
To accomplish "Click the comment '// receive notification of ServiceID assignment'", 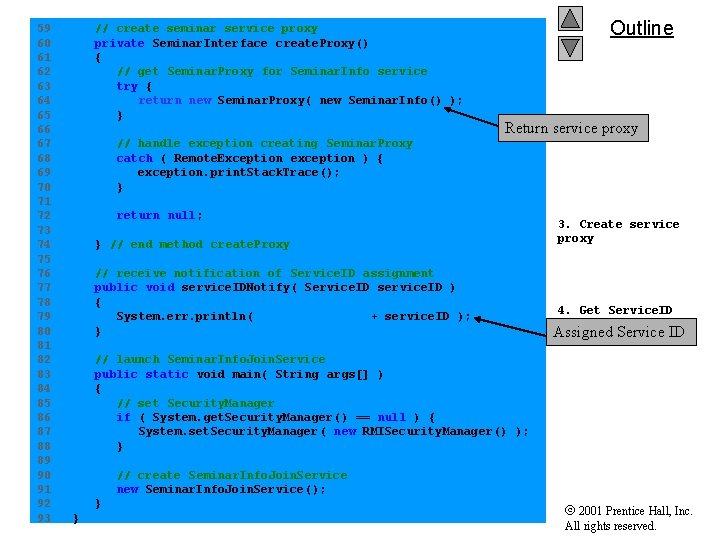I will (x=264, y=273).
